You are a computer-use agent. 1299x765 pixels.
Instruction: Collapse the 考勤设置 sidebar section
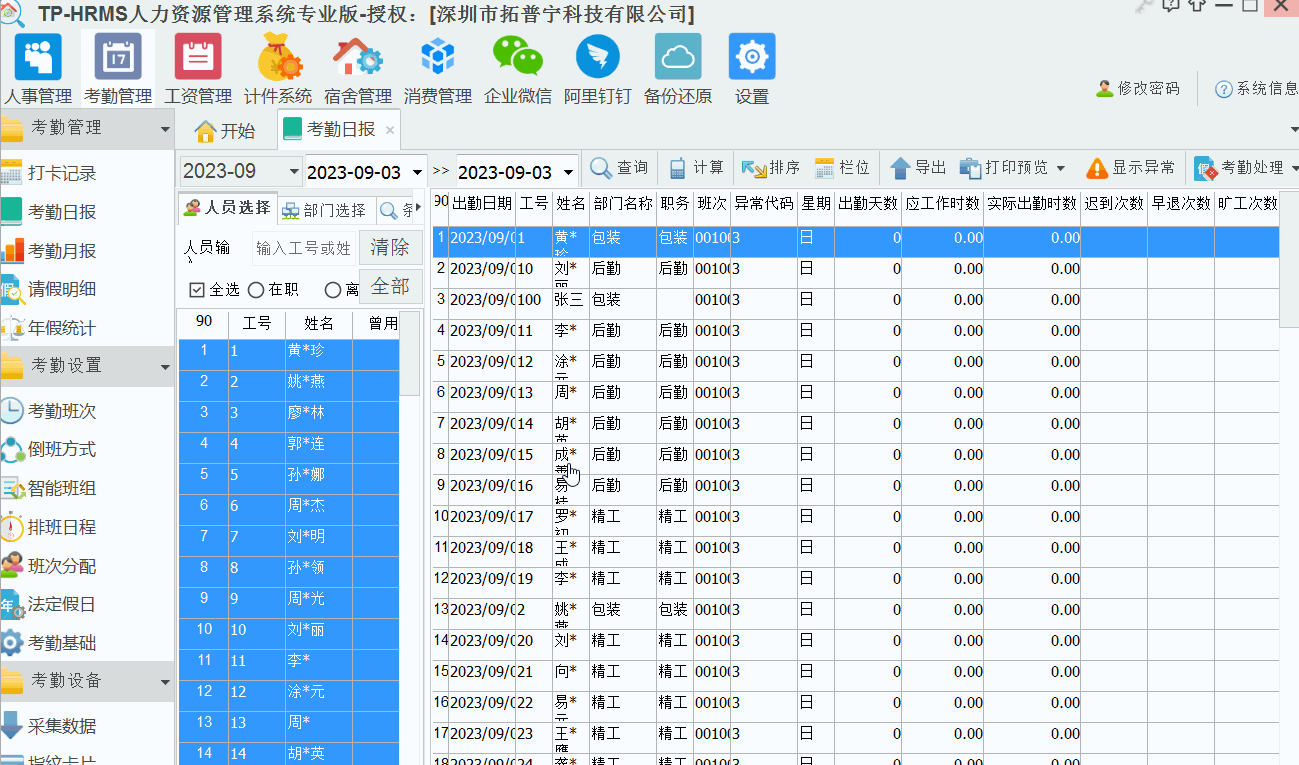(165, 367)
